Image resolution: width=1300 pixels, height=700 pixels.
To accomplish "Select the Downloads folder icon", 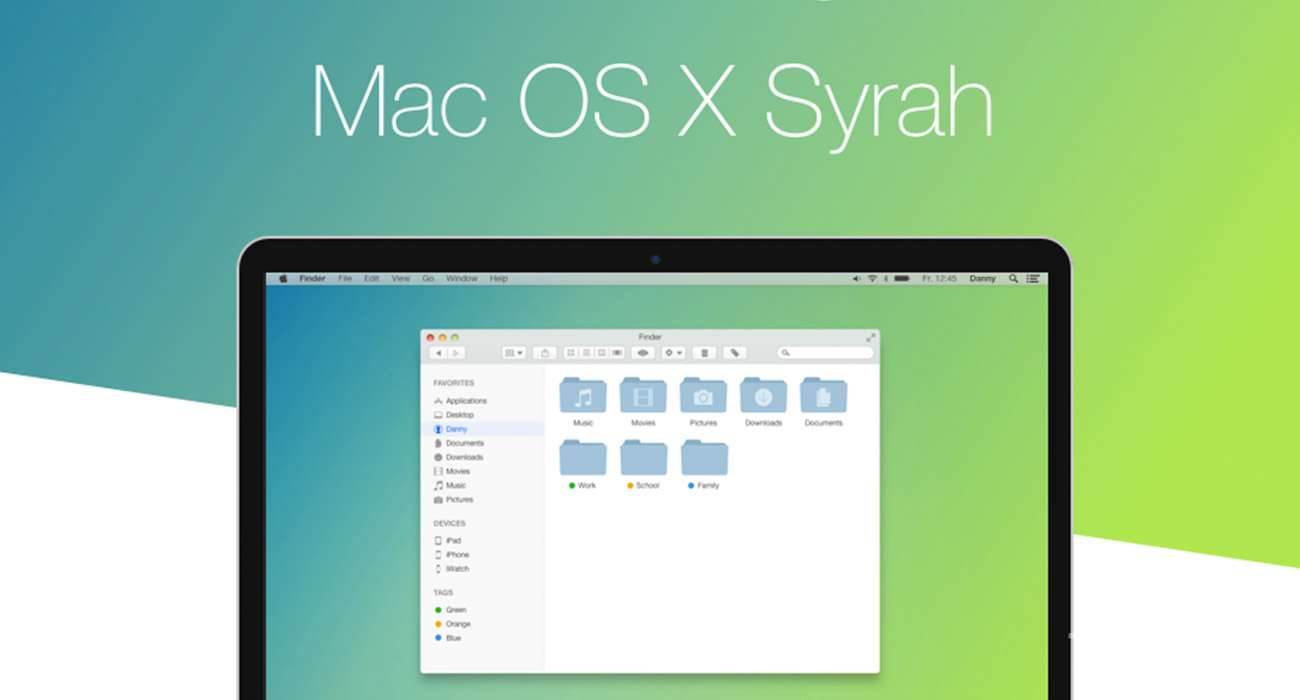I will click(763, 395).
